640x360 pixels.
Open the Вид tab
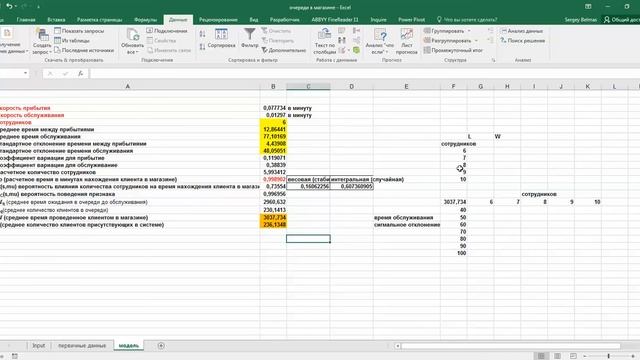pyautogui.click(x=254, y=20)
